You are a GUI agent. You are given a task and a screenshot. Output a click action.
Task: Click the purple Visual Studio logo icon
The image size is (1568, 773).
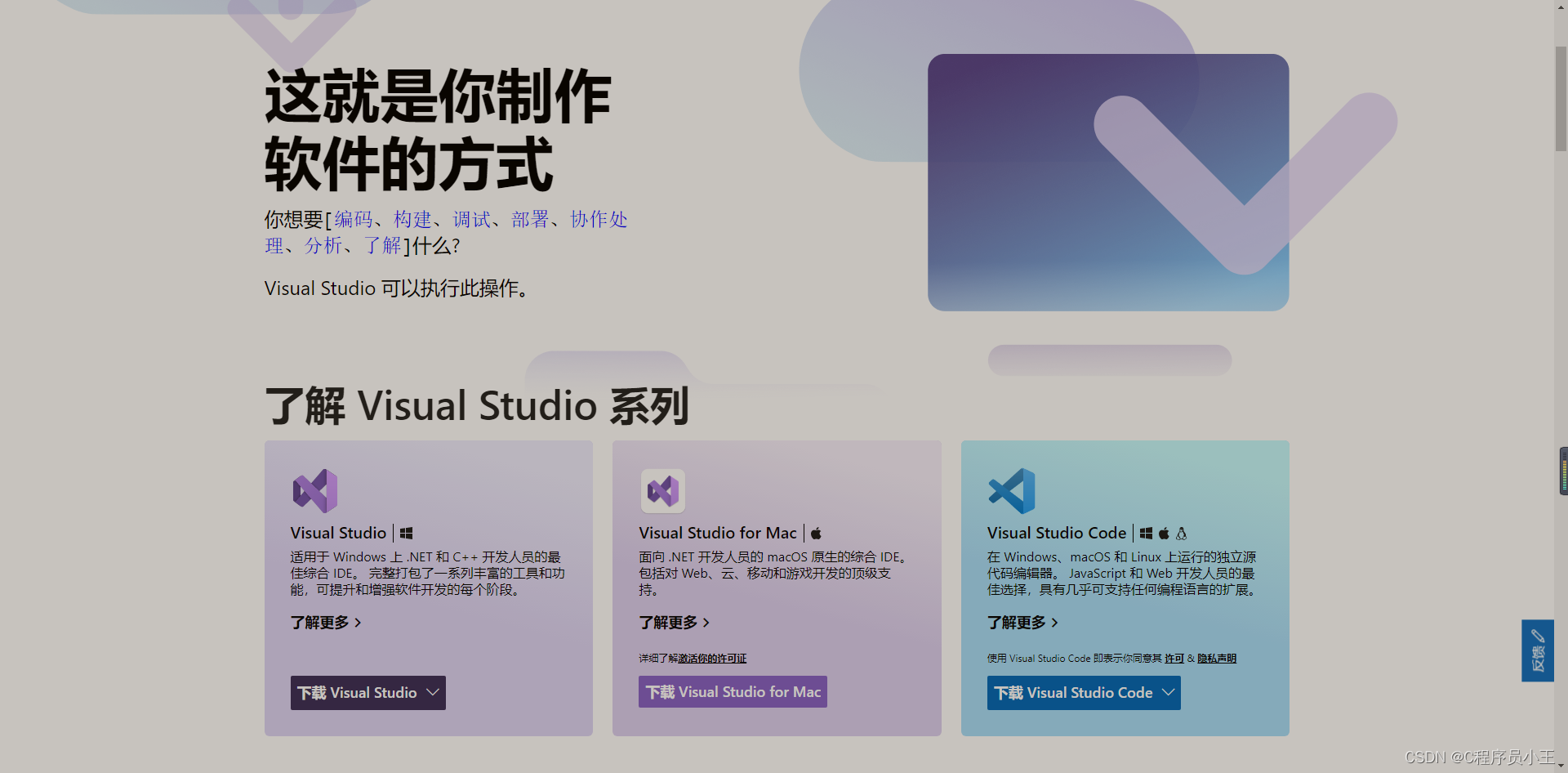click(x=314, y=491)
